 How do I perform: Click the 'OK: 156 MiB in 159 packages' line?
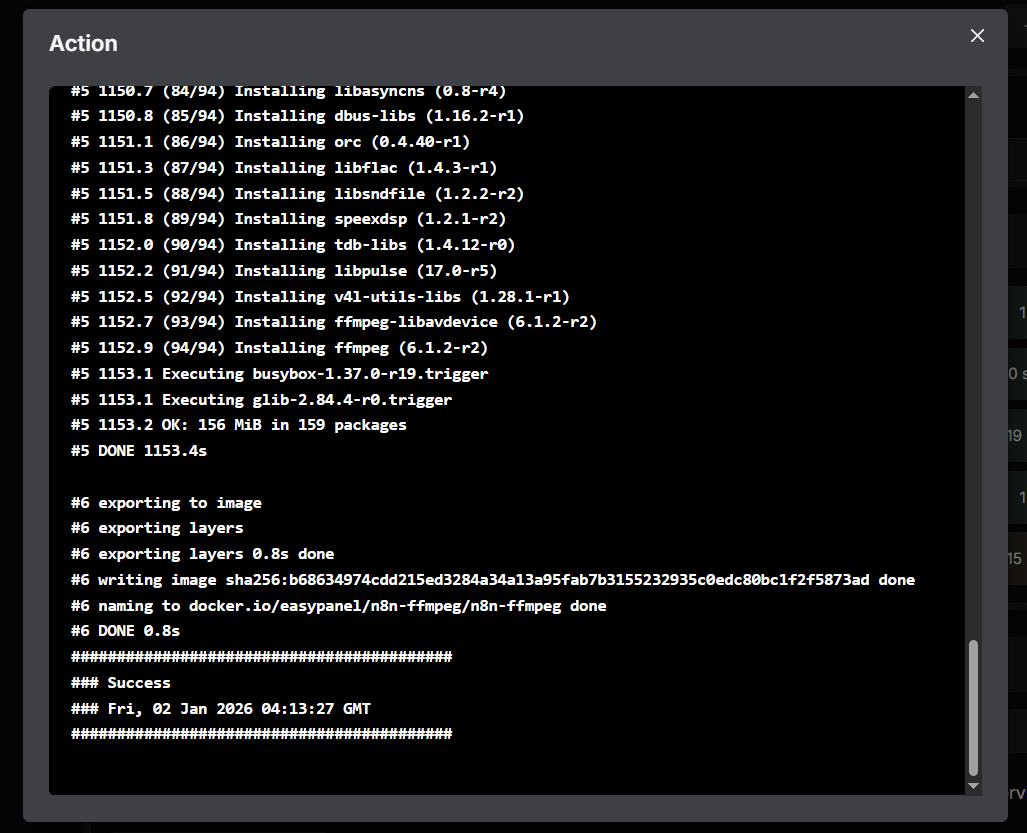[239, 425]
